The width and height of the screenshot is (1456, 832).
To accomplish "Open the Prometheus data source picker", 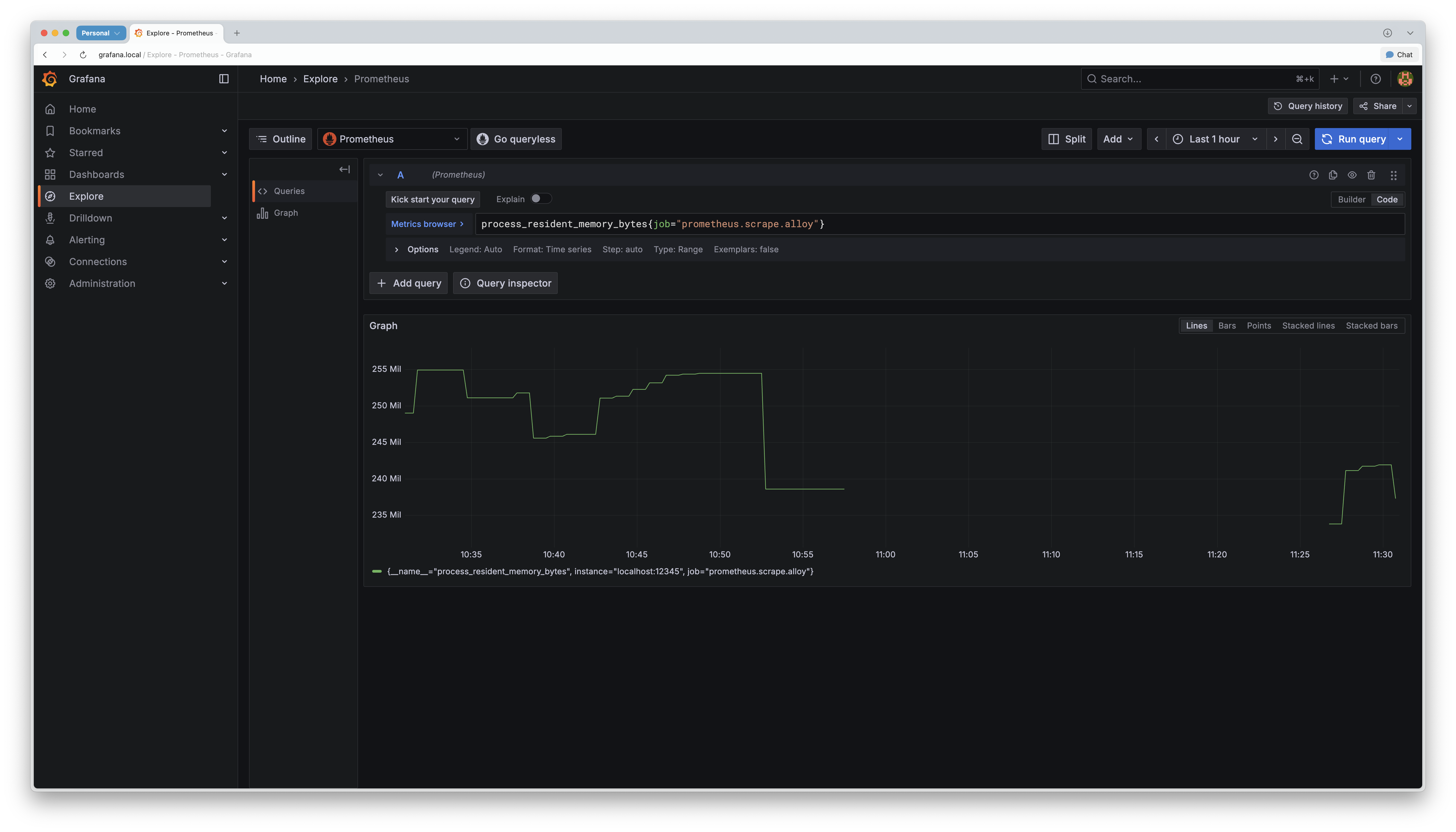I will pos(392,139).
